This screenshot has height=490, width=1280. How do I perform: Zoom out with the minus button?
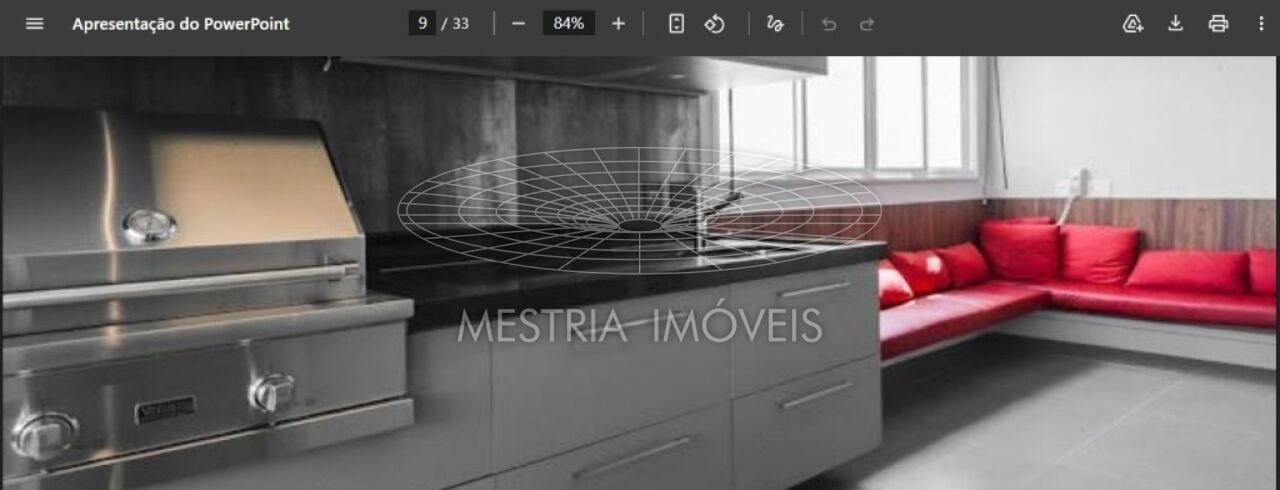point(518,23)
